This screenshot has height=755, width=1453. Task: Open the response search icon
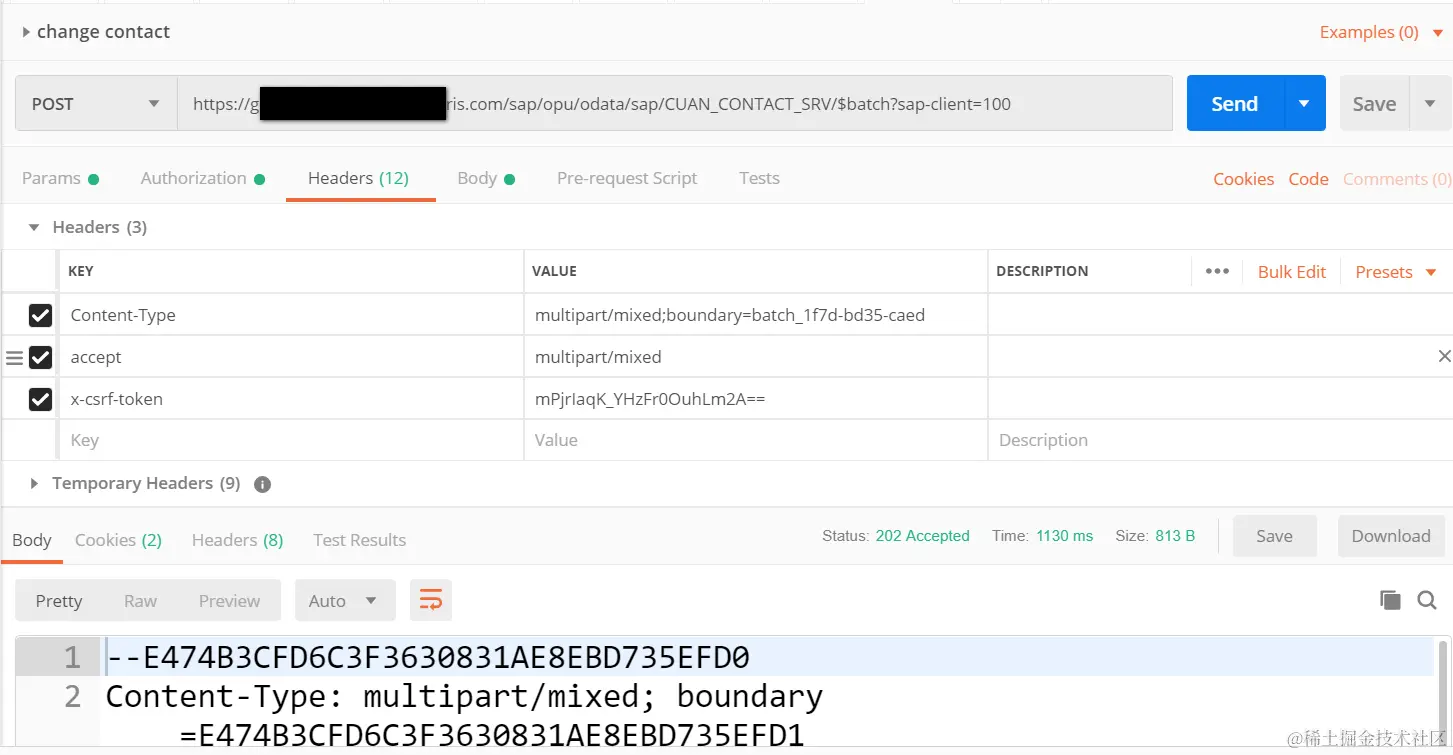pos(1427,600)
